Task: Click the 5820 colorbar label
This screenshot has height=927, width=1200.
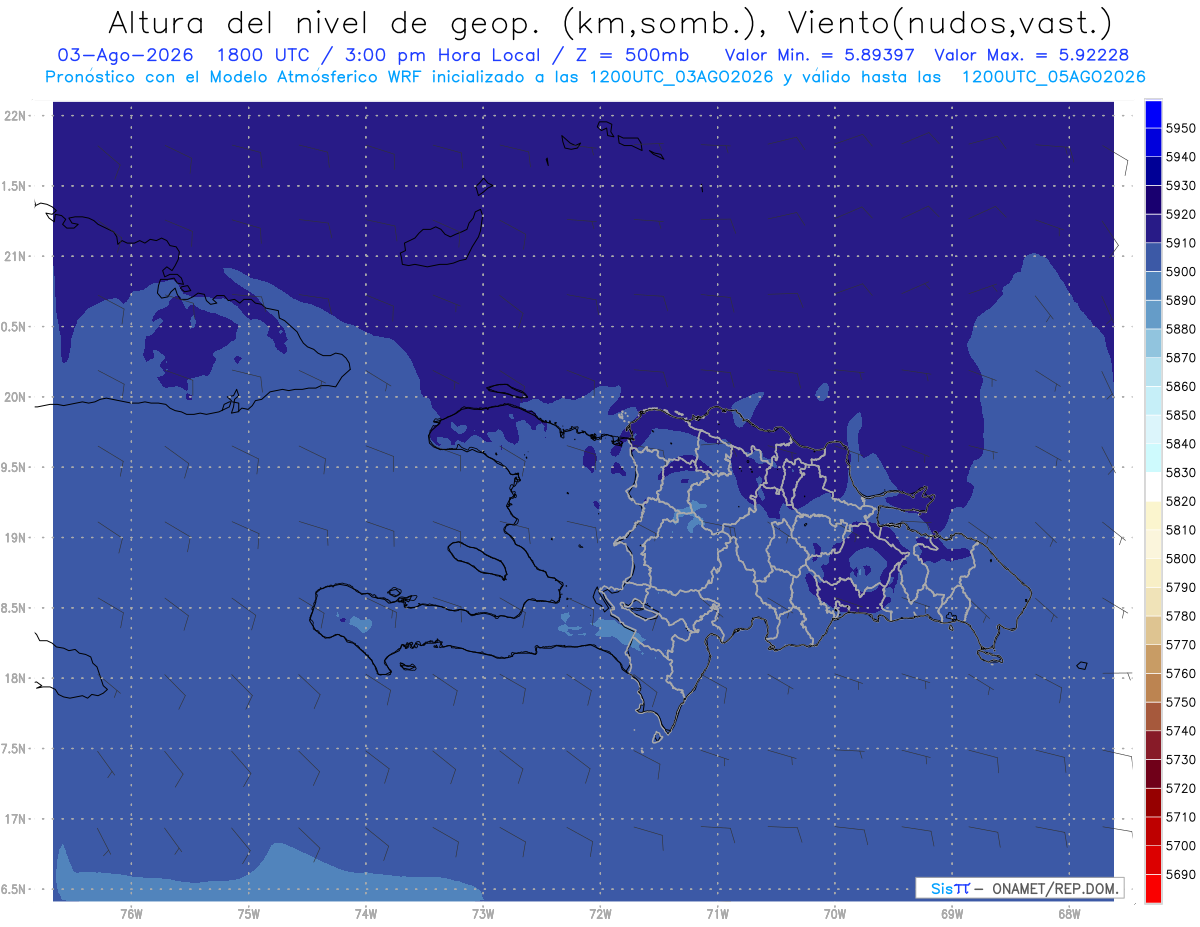Action: (x=1180, y=501)
